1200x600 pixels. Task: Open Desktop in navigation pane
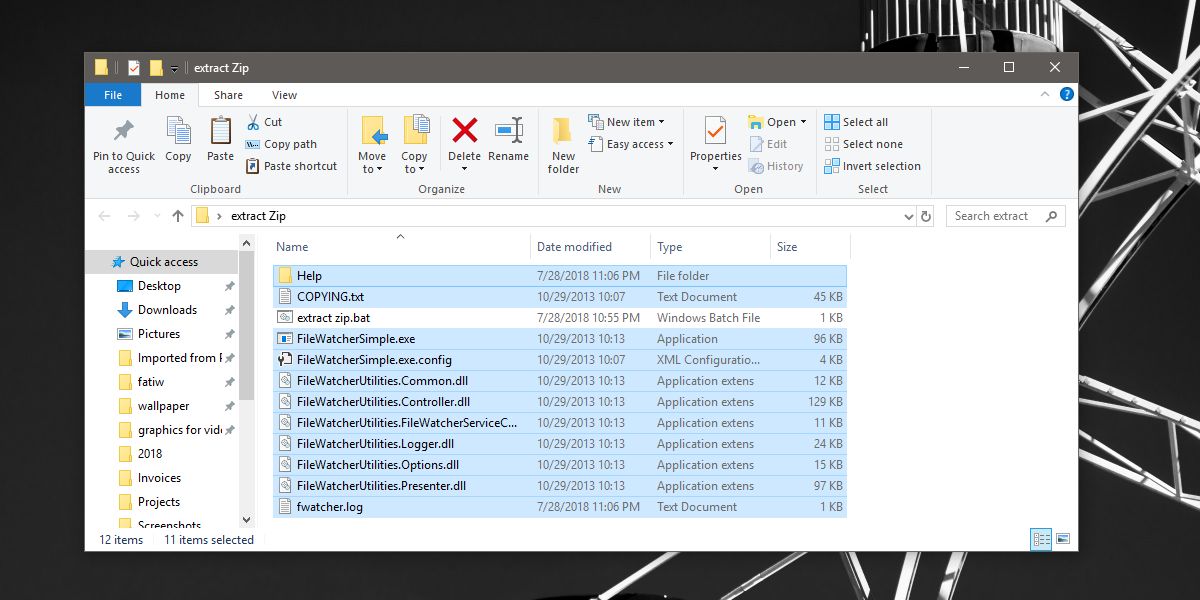(161, 286)
